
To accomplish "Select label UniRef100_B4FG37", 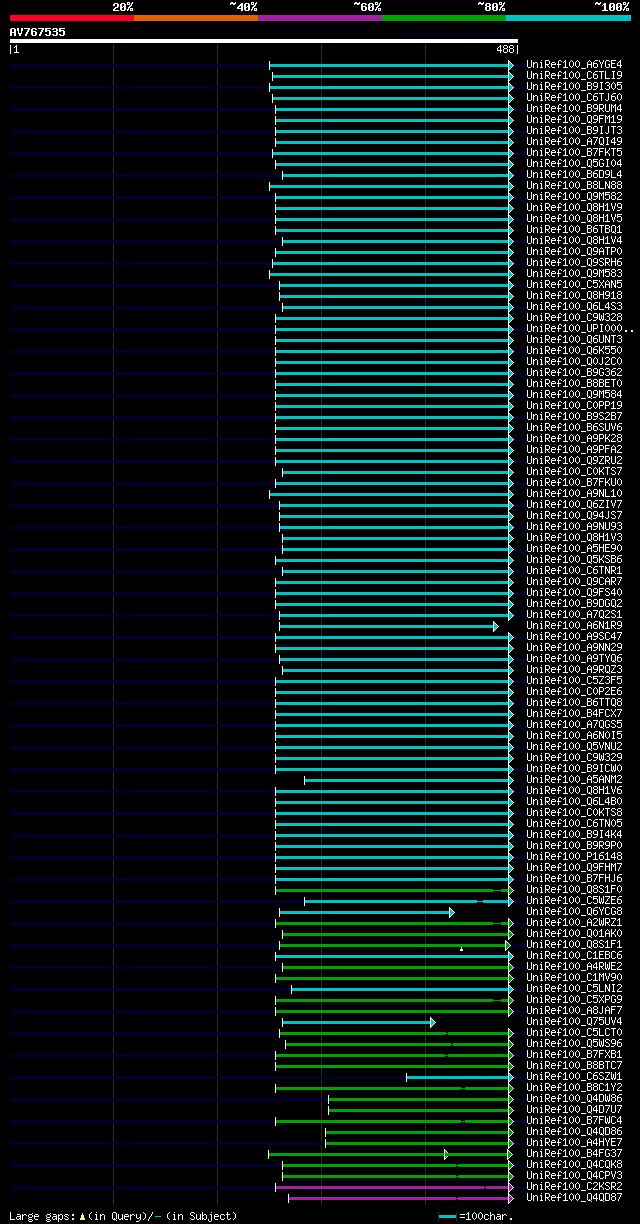I will pos(574,1153).
